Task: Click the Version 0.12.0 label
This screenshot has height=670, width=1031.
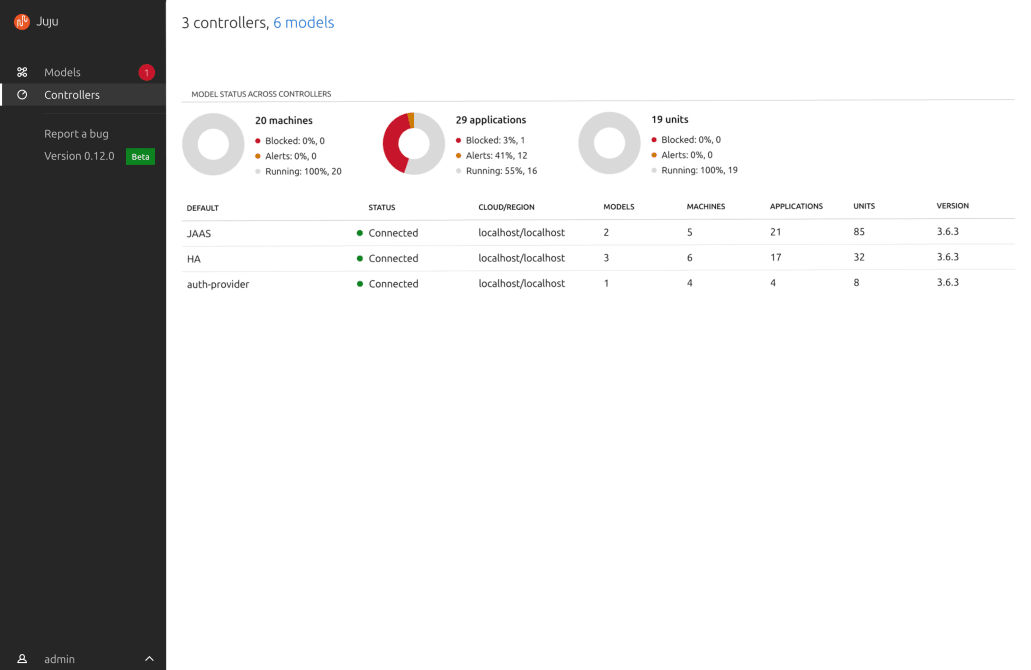Action: coord(79,156)
